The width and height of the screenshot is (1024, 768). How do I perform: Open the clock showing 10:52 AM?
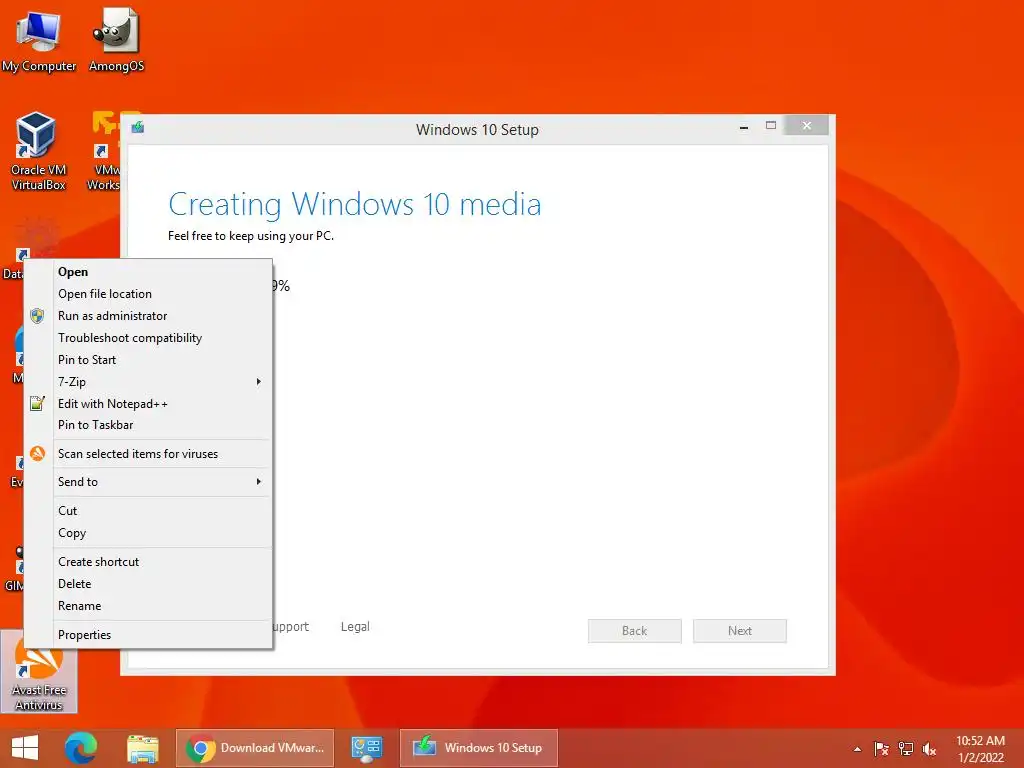(x=980, y=748)
